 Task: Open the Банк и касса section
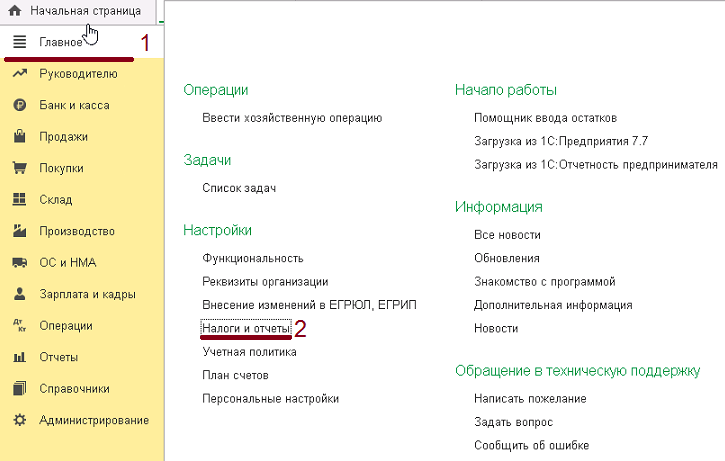pyautogui.click(x=74, y=105)
